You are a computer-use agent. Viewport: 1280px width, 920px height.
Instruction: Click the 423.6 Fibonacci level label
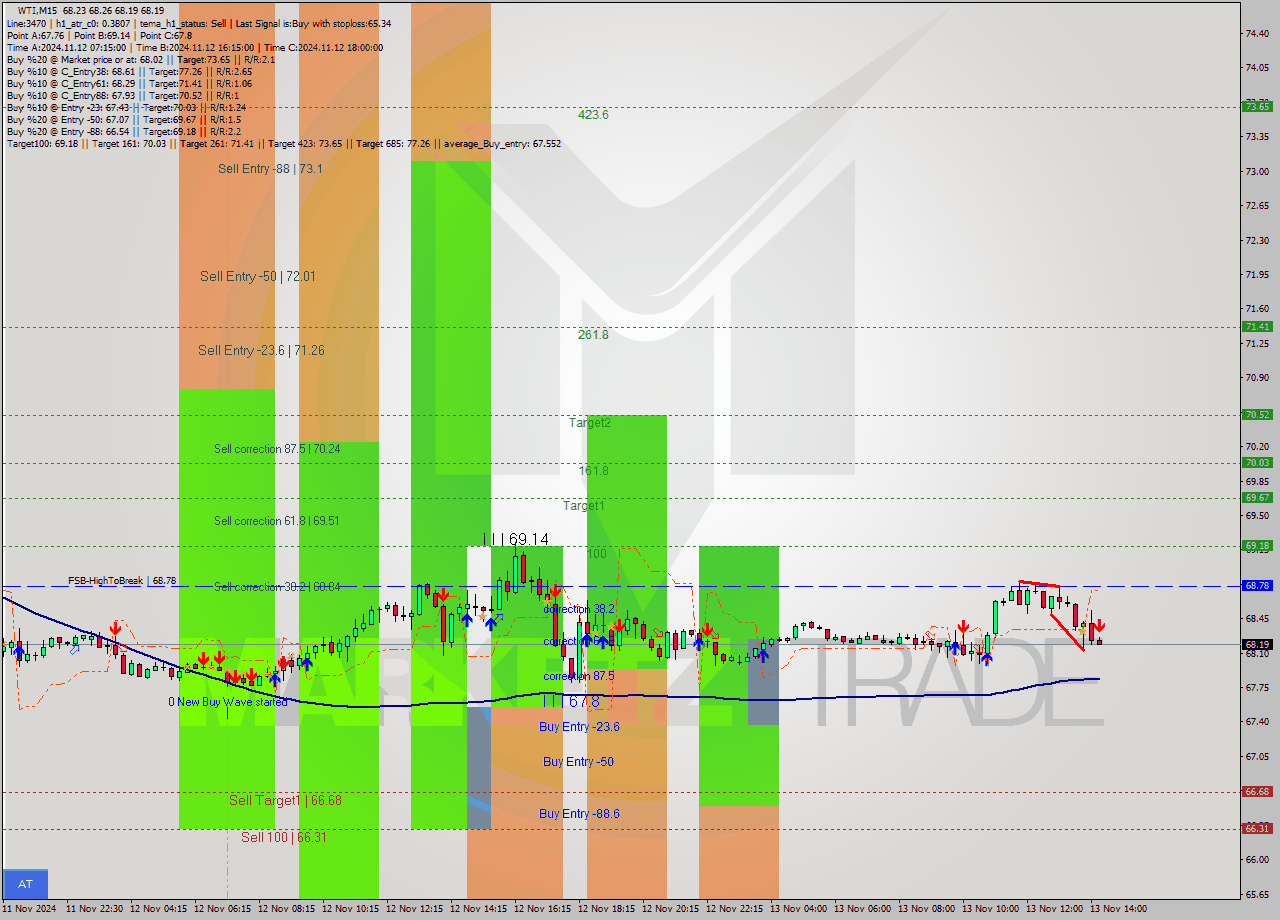coord(593,115)
